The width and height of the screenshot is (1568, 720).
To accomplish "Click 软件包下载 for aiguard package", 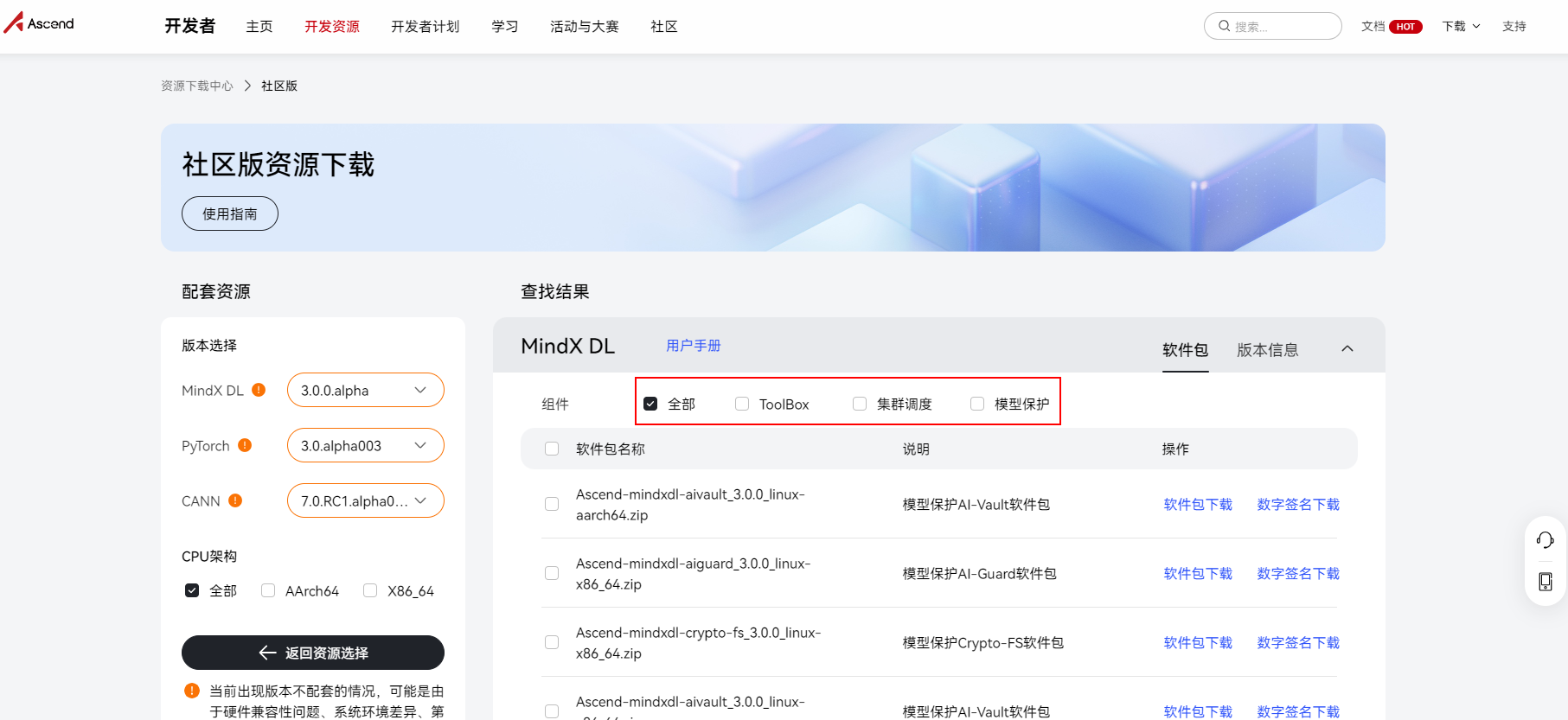I will (x=1198, y=573).
